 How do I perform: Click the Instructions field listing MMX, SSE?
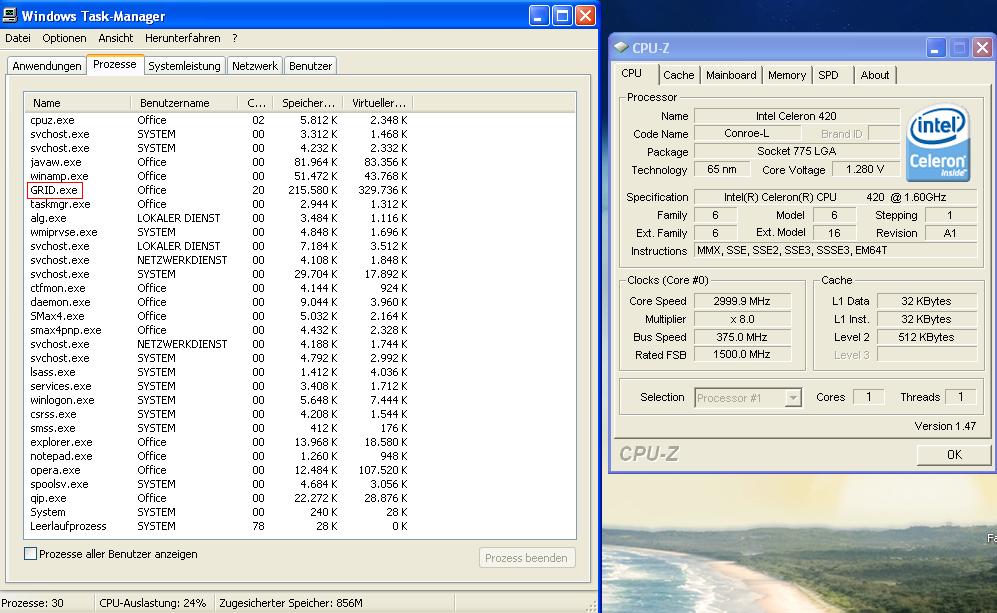coord(835,251)
